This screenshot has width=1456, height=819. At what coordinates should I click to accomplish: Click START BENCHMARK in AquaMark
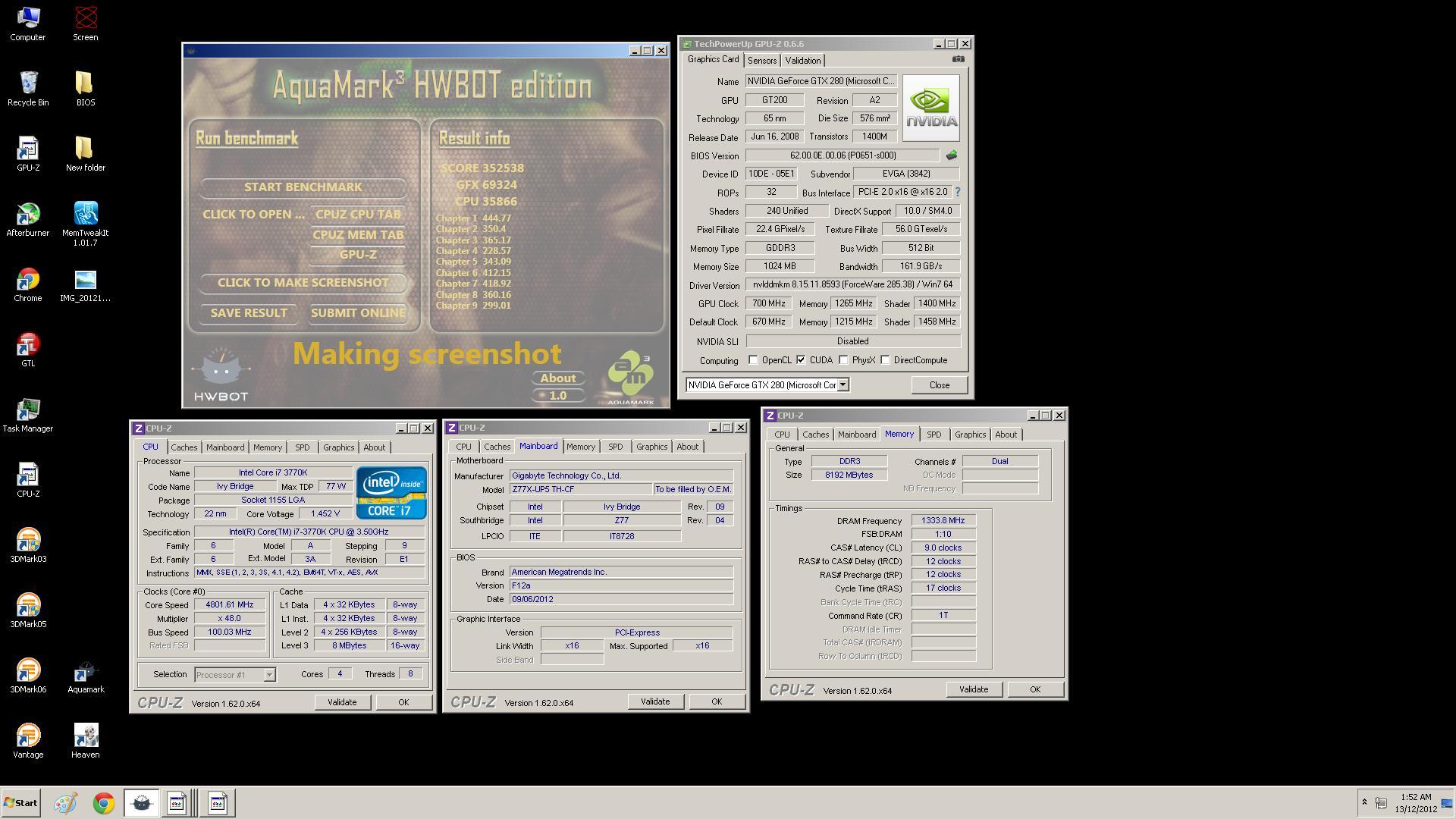pyautogui.click(x=303, y=187)
